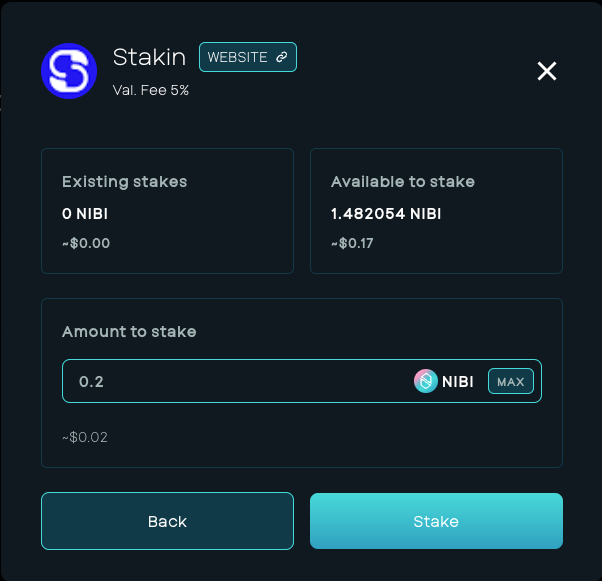
Task: Click the ~$0.17 available dollar value
Action: tap(352, 243)
